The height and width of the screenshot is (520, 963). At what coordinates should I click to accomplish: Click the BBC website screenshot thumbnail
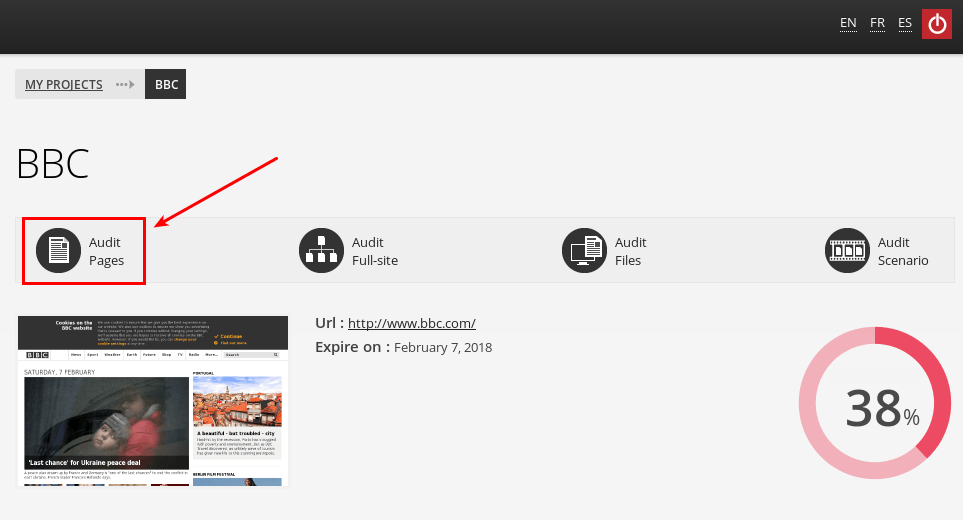click(153, 401)
